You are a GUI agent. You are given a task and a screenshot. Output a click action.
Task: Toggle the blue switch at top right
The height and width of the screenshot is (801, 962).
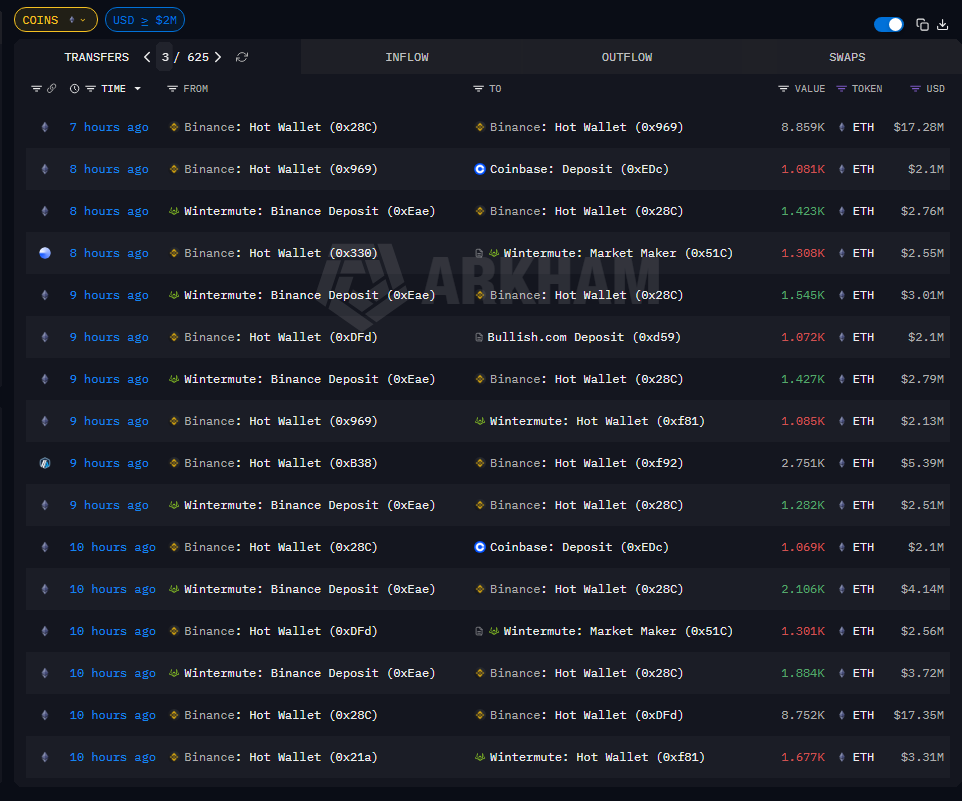(888, 25)
